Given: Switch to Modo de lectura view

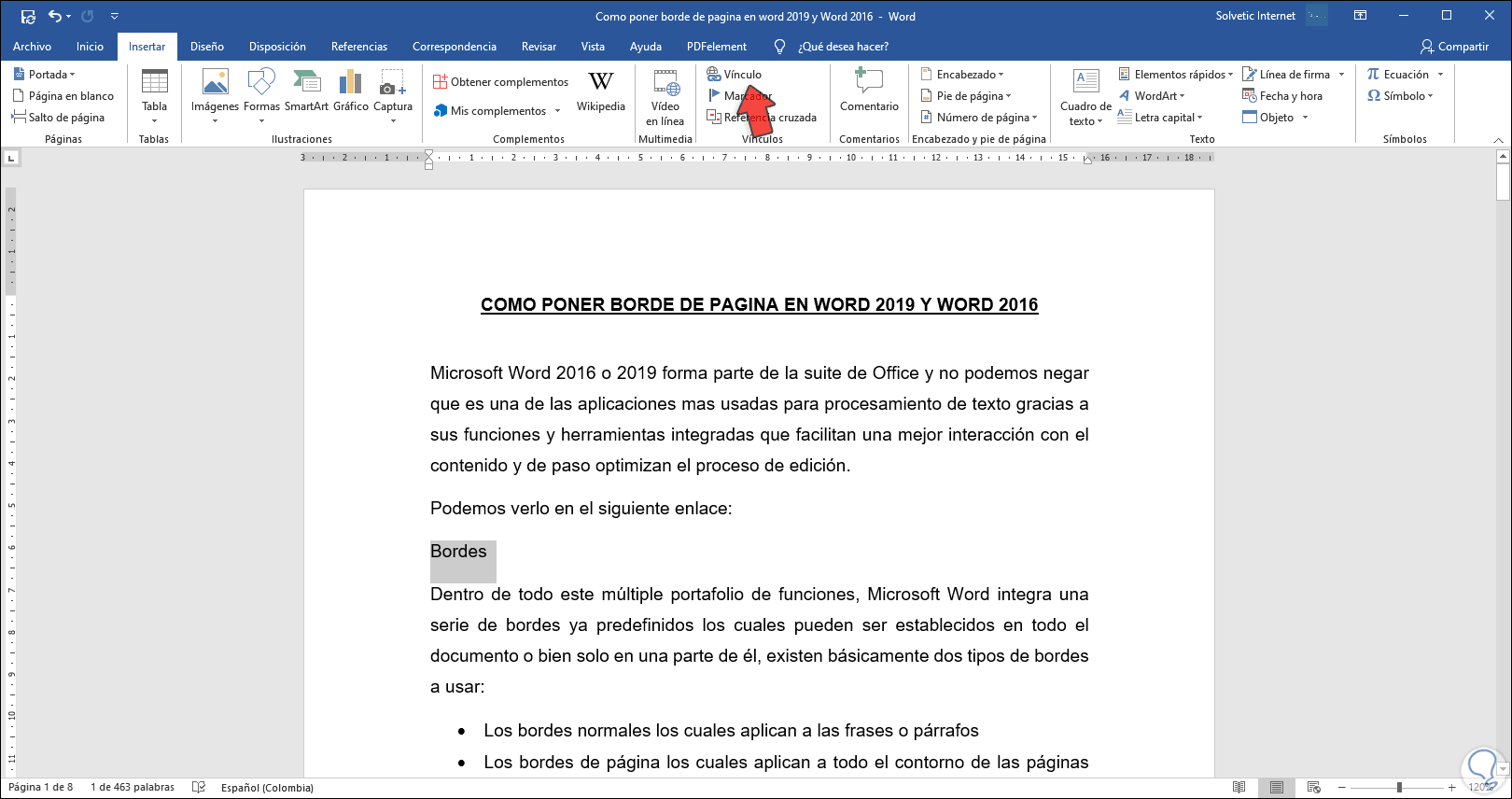Looking at the screenshot, I should point(1239,787).
